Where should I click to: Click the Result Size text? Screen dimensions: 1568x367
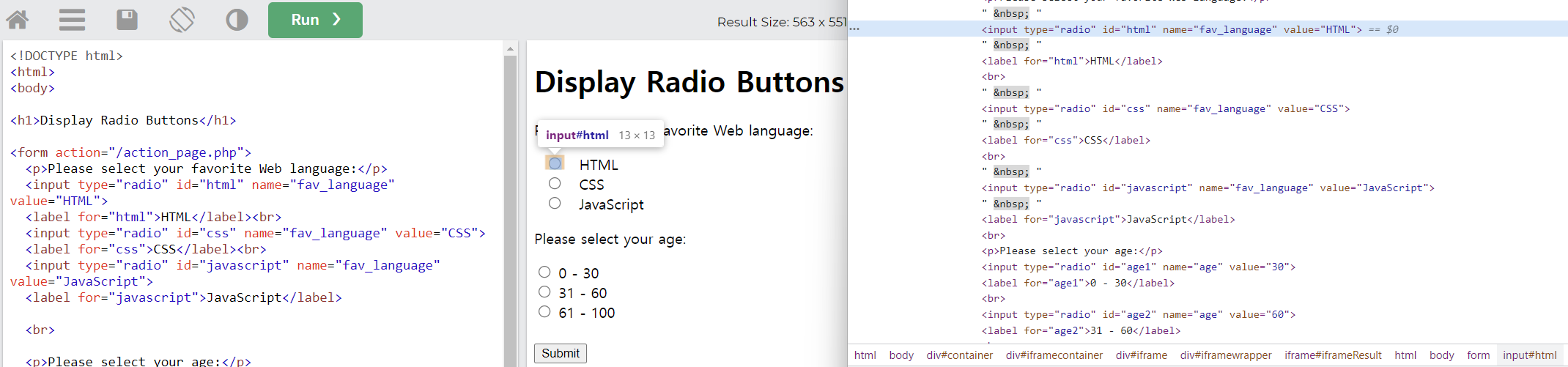coord(782,22)
